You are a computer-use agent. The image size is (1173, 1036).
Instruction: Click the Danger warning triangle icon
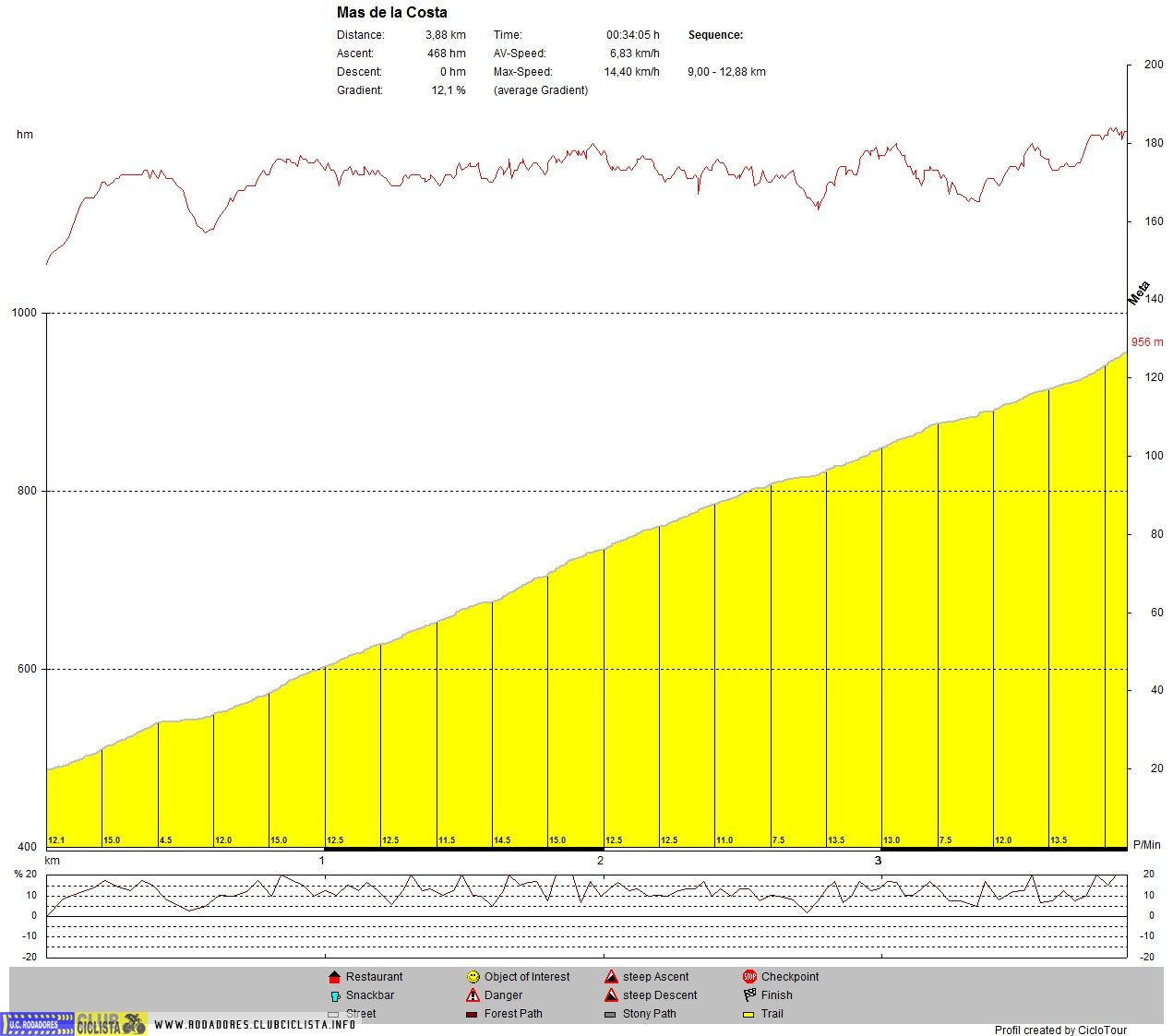(x=473, y=995)
